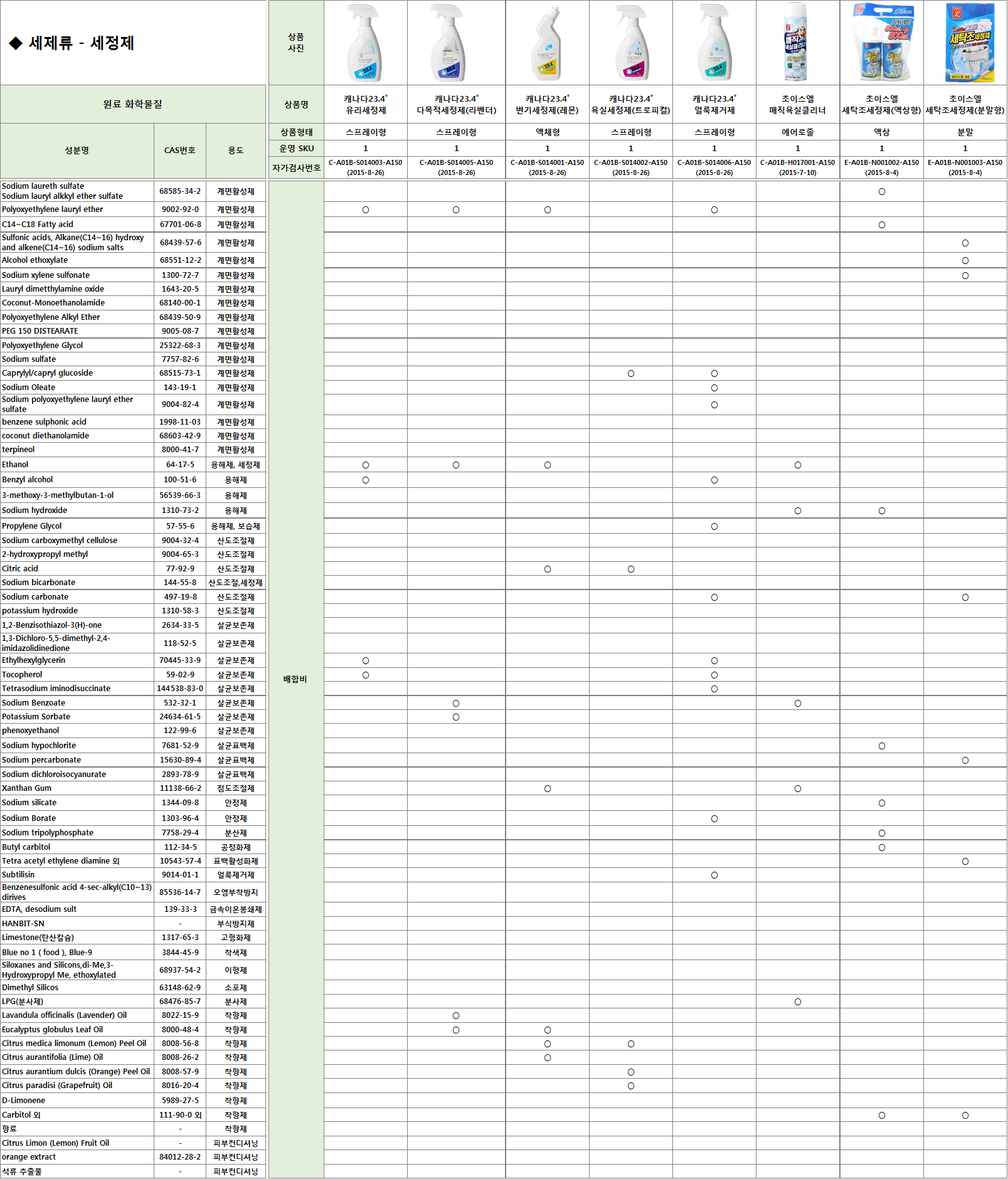Screen dimensions: 1008x1179
Task: Select Citrus paradisi (Grapefruit) Oil name
Action: [57, 1086]
